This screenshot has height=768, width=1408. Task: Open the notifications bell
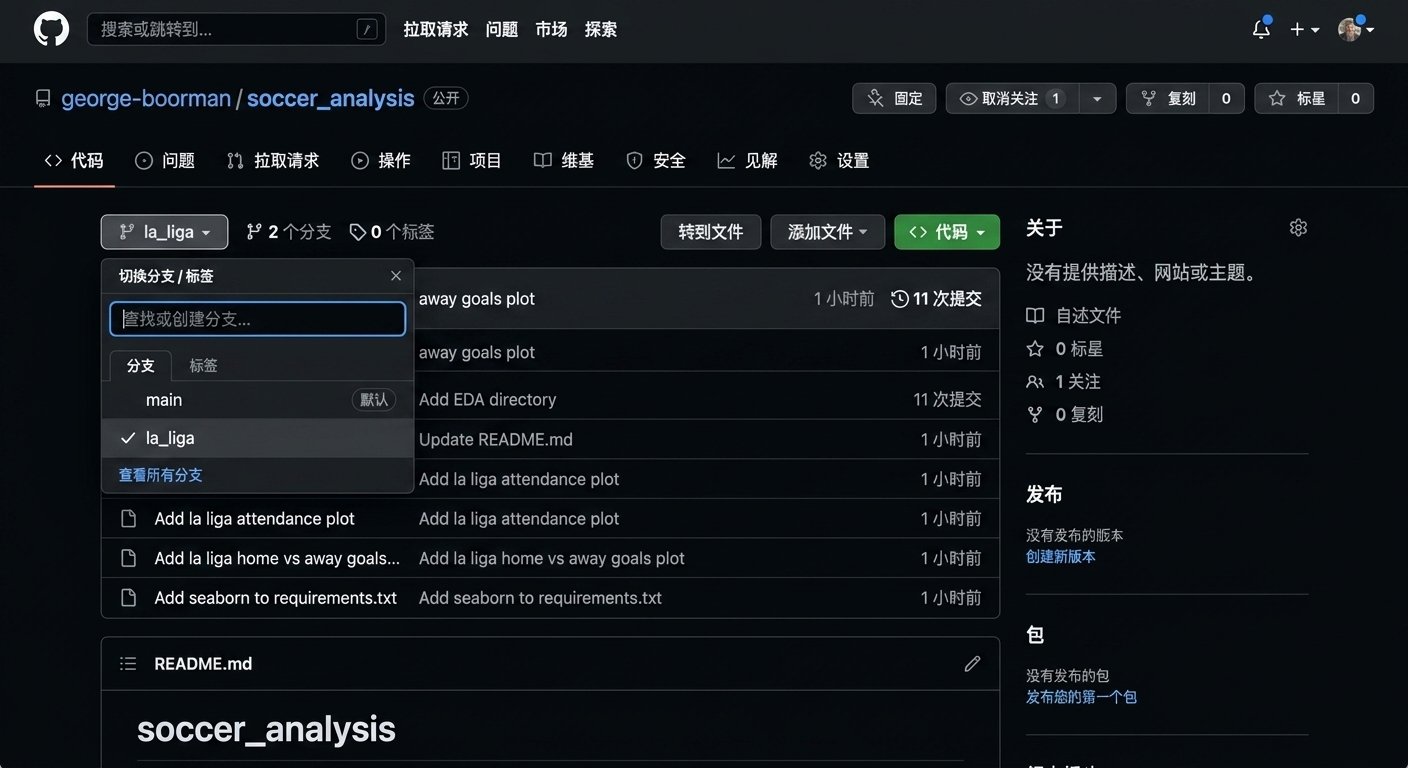[x=1261, y=29]
